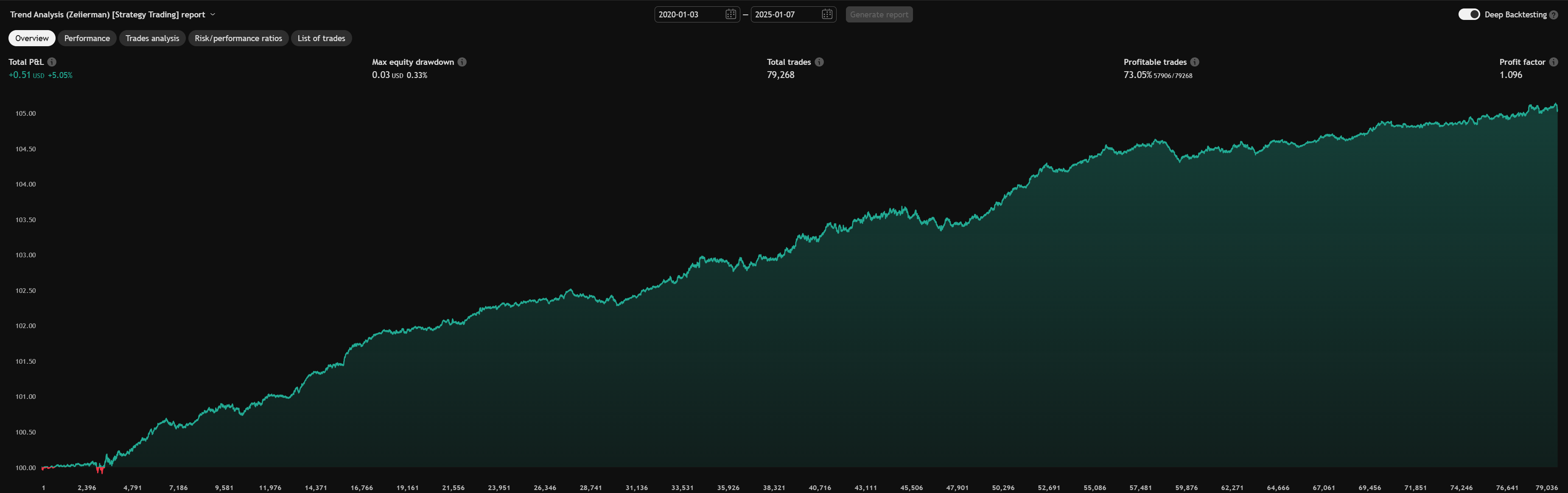Open Risk/performance ratios tab

coord(238,38)
